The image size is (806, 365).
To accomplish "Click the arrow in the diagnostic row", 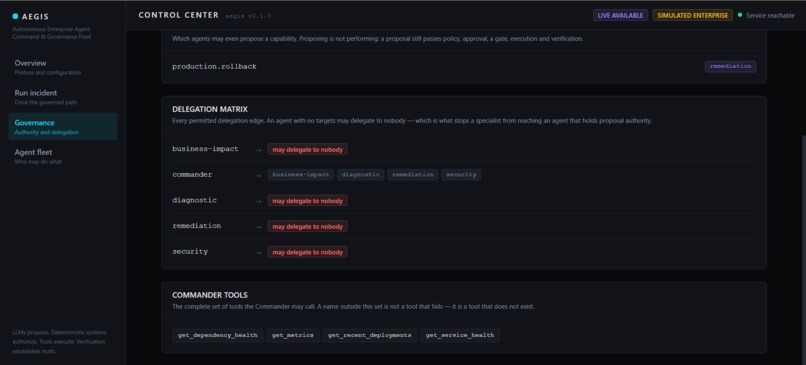I will coord(258,201).
